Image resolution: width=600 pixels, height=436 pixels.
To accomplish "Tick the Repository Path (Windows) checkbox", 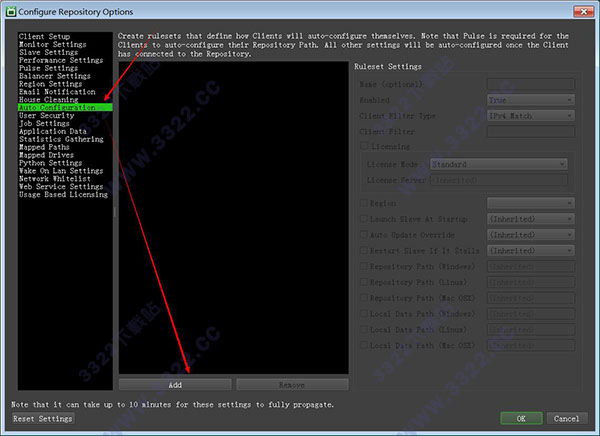I will pyautogui.click(x=363, y=267).
